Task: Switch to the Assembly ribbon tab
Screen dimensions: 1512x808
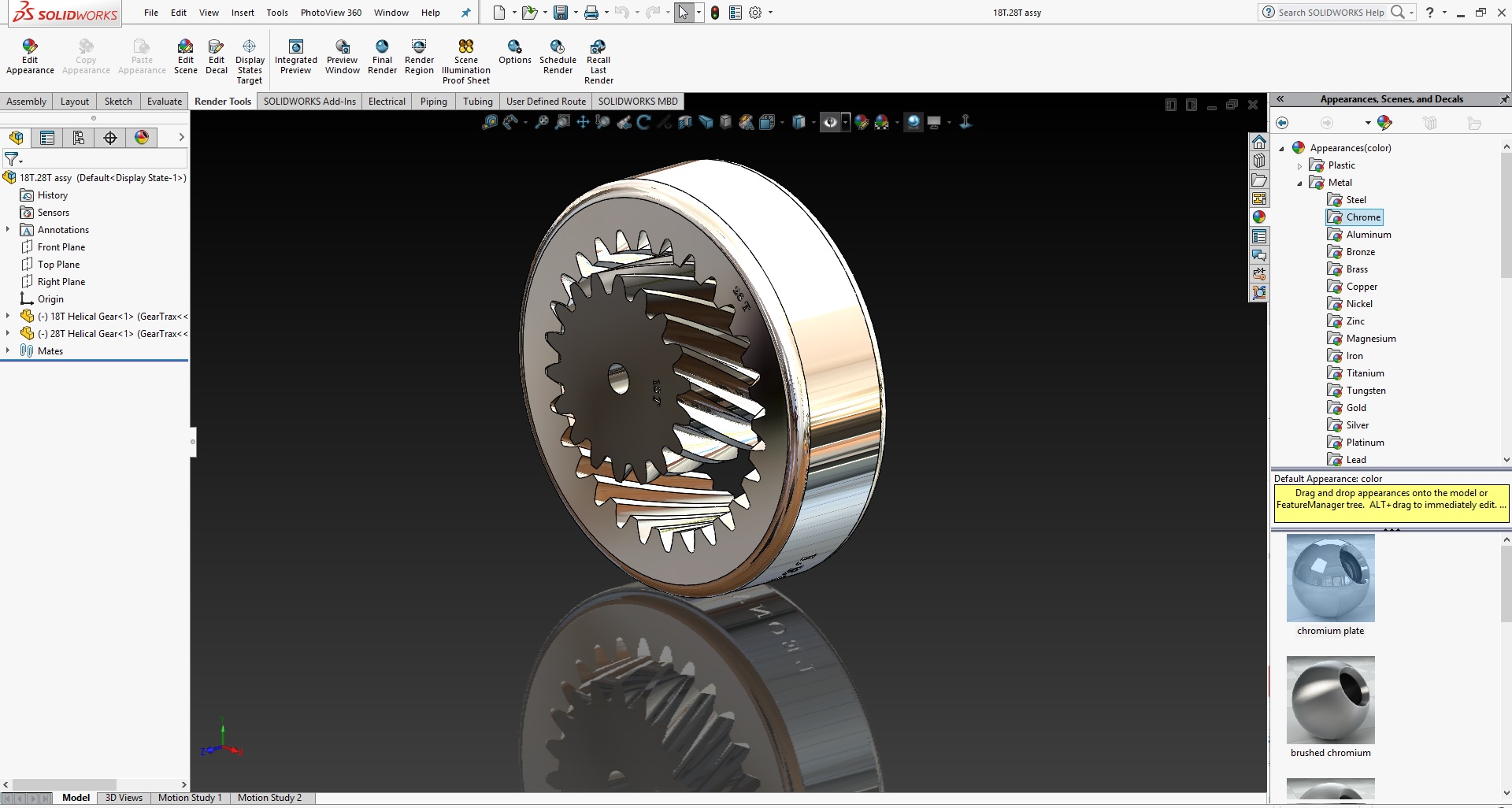Action: coord(27,101)
